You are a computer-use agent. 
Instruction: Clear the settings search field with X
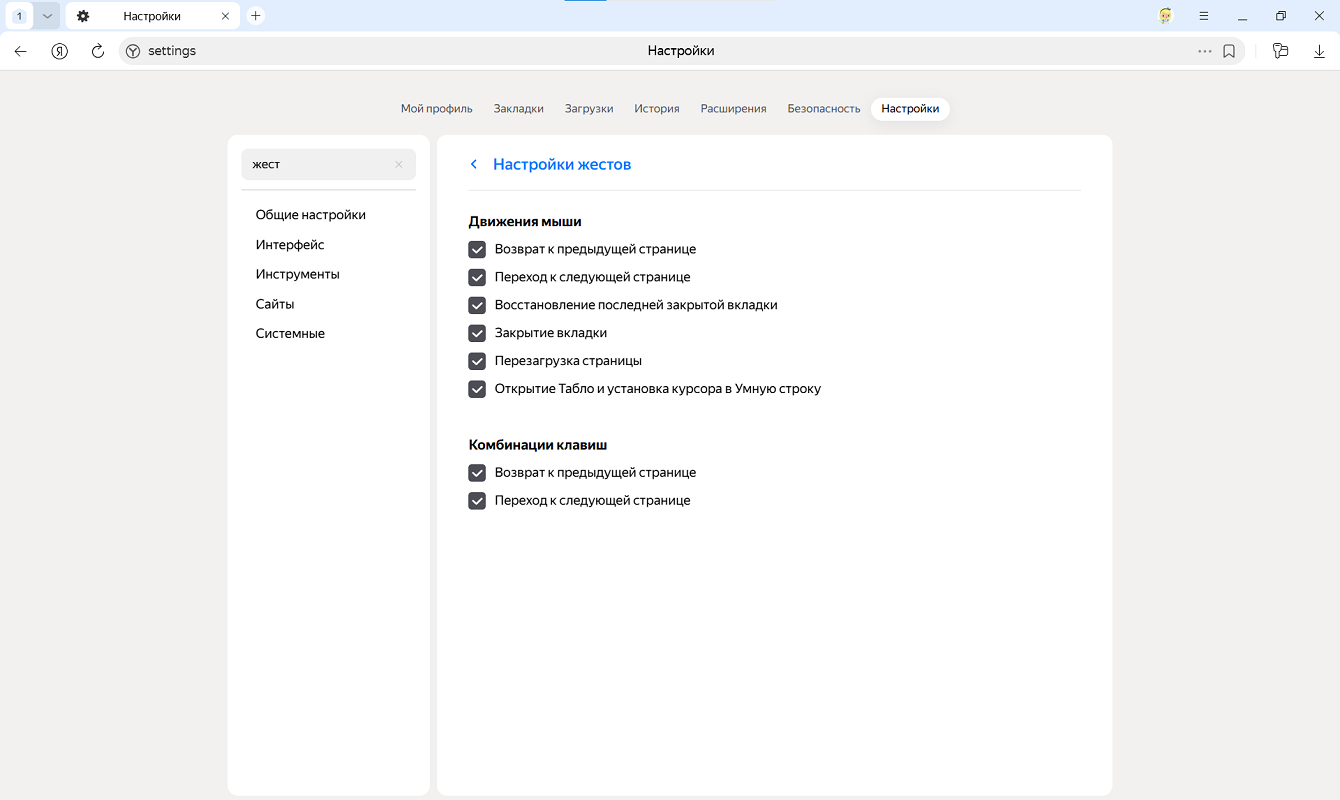399,165
